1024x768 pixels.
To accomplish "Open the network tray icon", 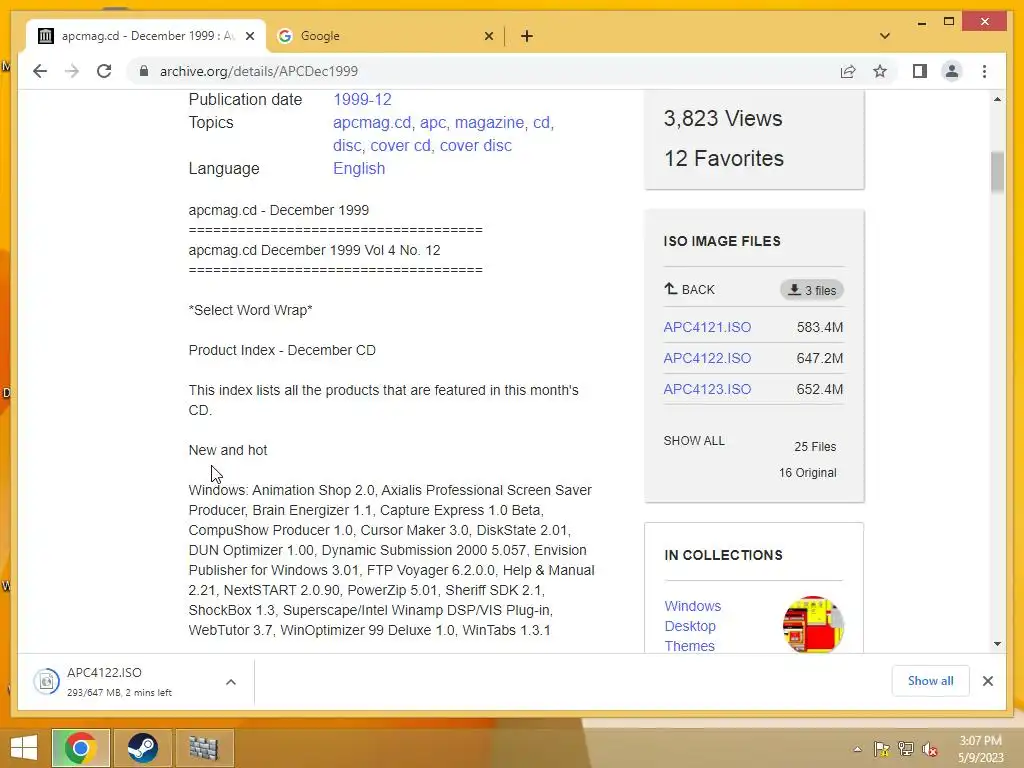I will point(906,749).
